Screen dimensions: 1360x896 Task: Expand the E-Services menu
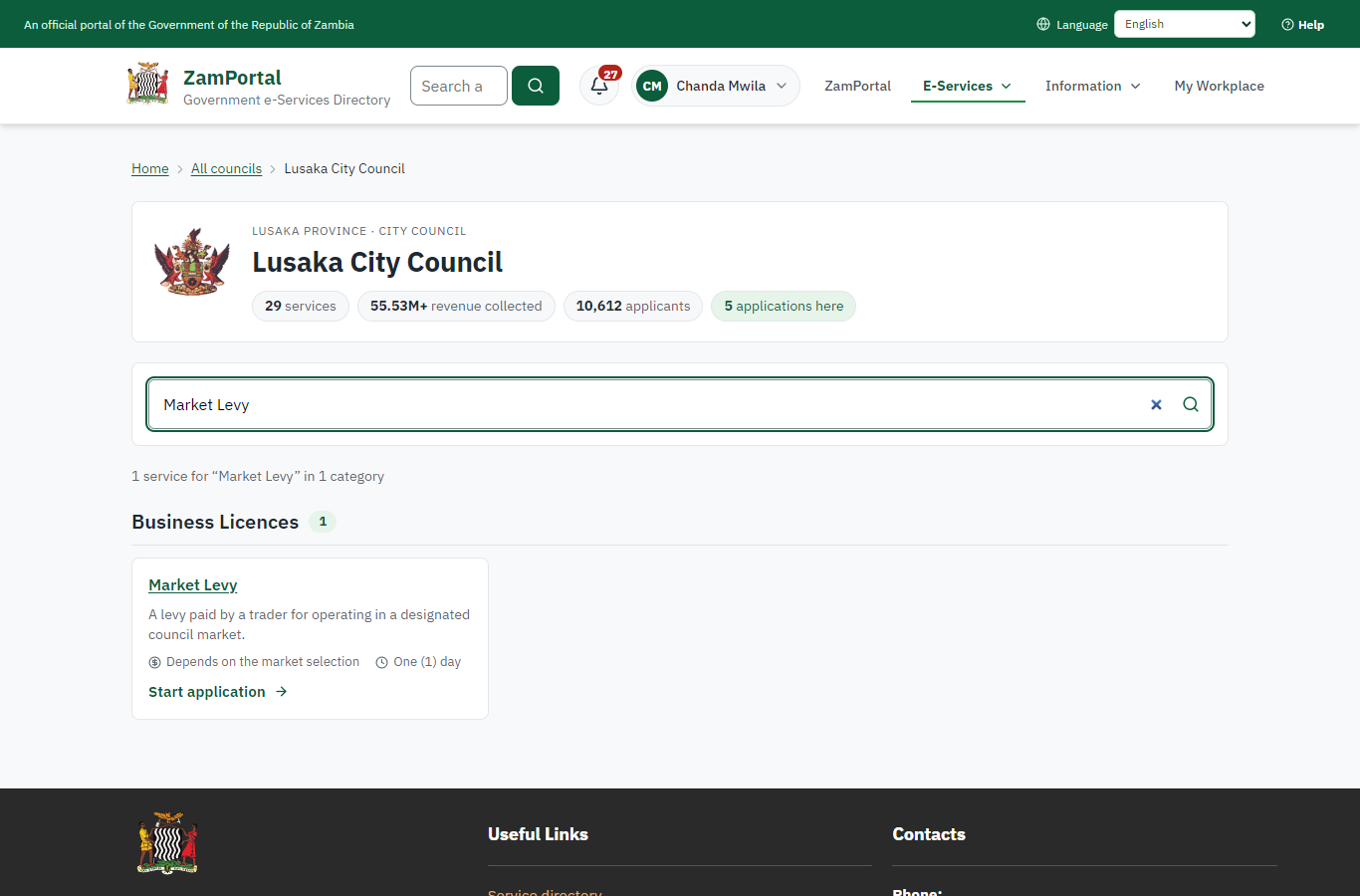point(968,86)
